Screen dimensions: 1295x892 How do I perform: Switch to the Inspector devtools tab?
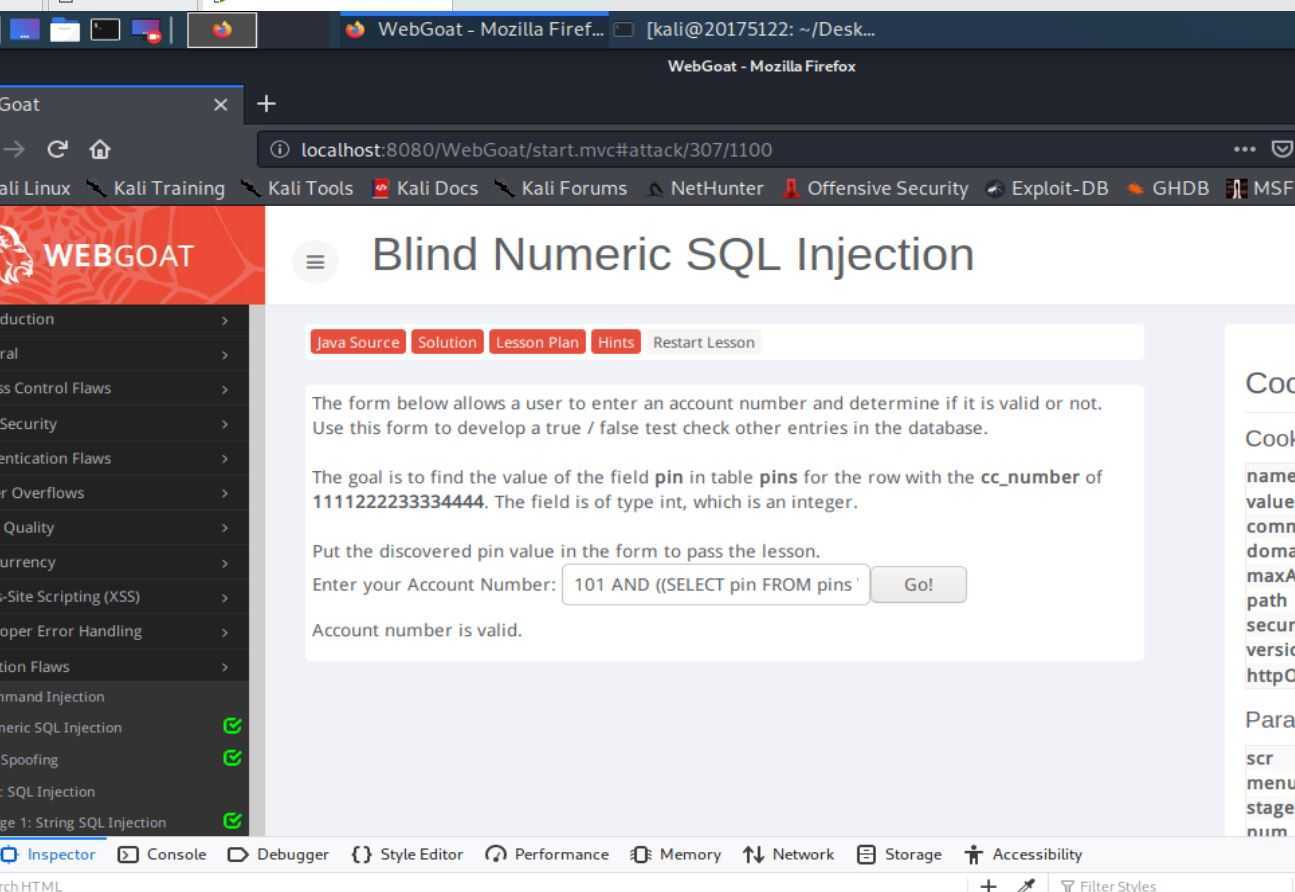49,854
